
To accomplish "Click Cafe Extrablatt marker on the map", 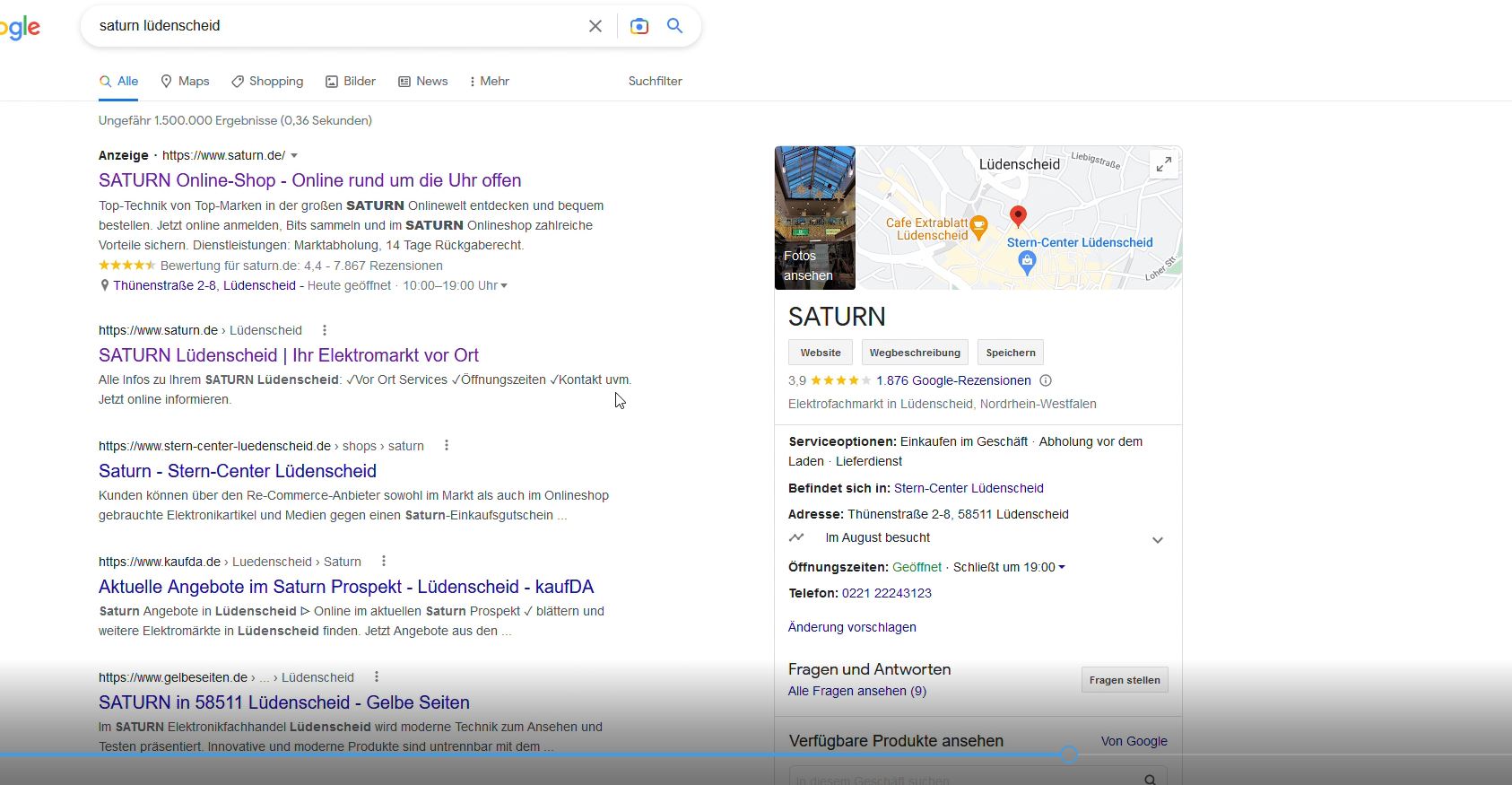I will coord(979,226).
